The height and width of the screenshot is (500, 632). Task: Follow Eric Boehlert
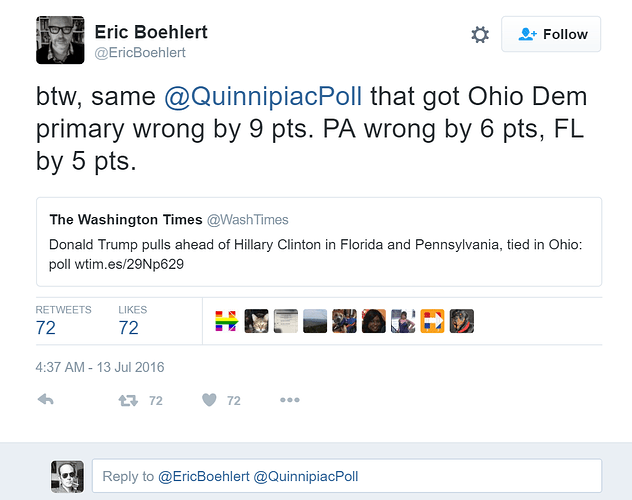point(551,35)
